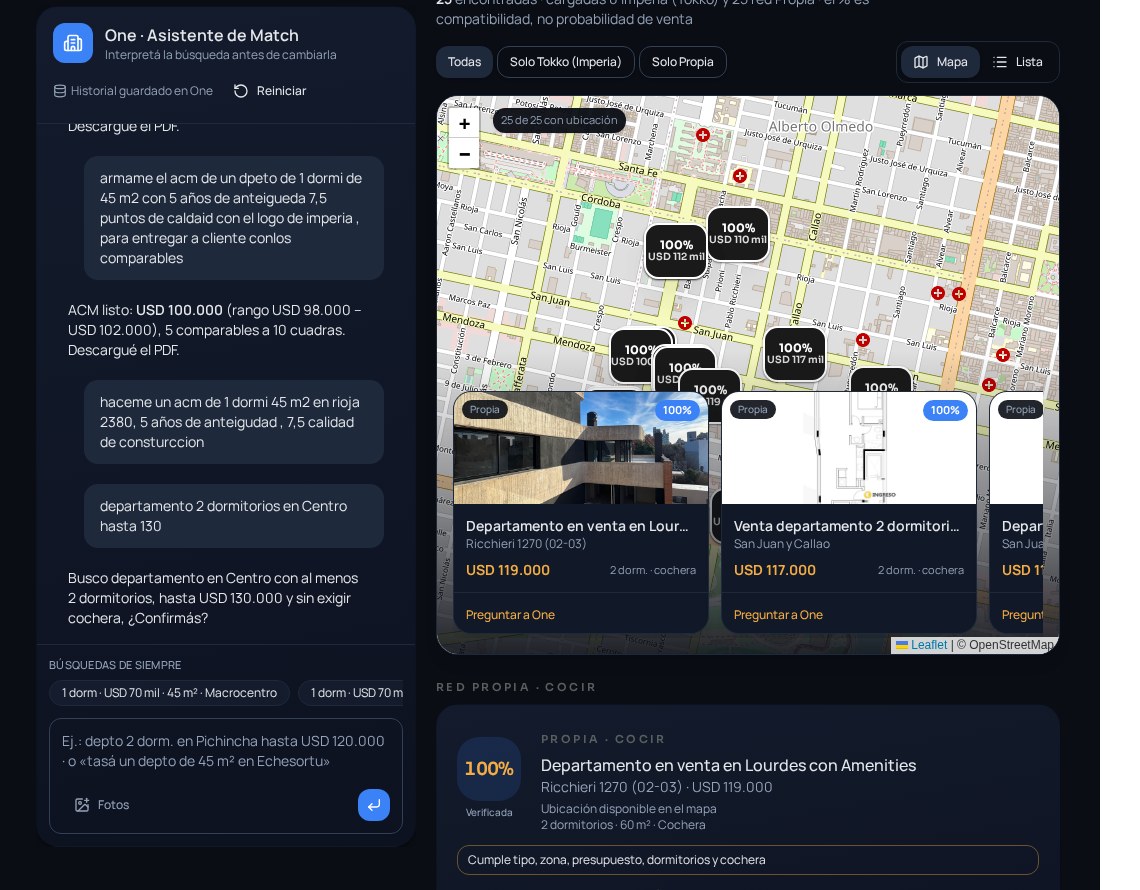Filter results by Solo Tokko (Imperia)

click(566, 62)
